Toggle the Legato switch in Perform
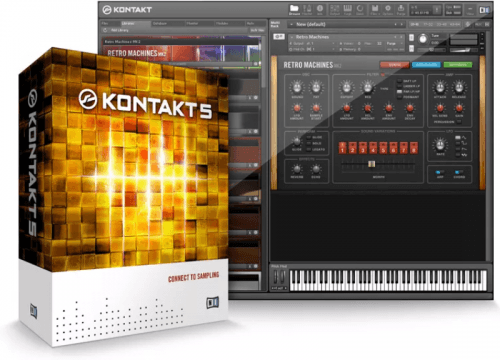Viewport: 500px width, 360px height. point(309,149)
